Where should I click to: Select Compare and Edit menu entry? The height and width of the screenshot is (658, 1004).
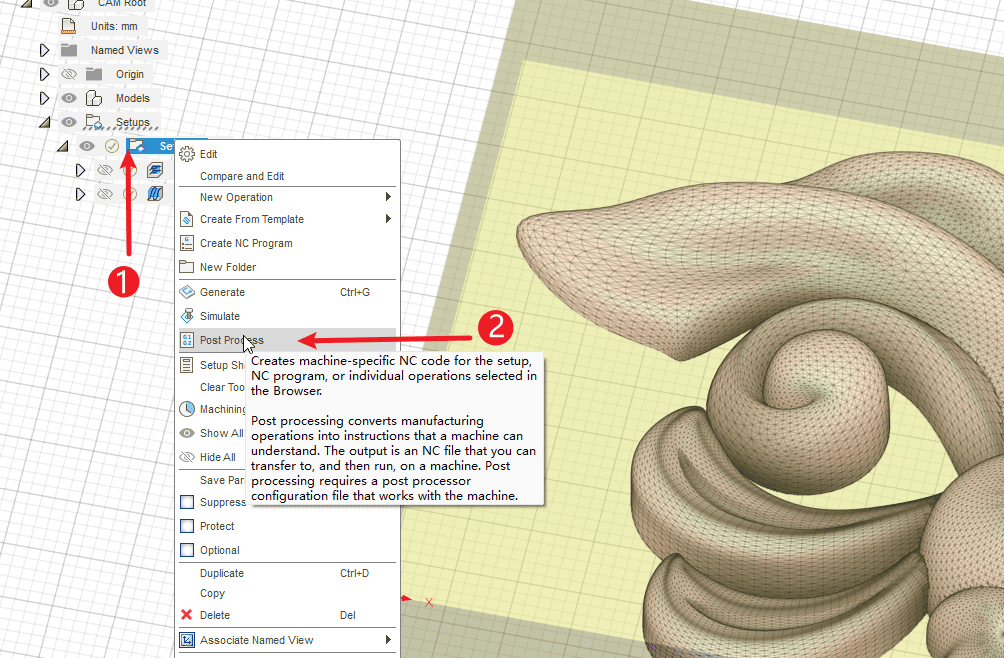click(x=242, y=176)
